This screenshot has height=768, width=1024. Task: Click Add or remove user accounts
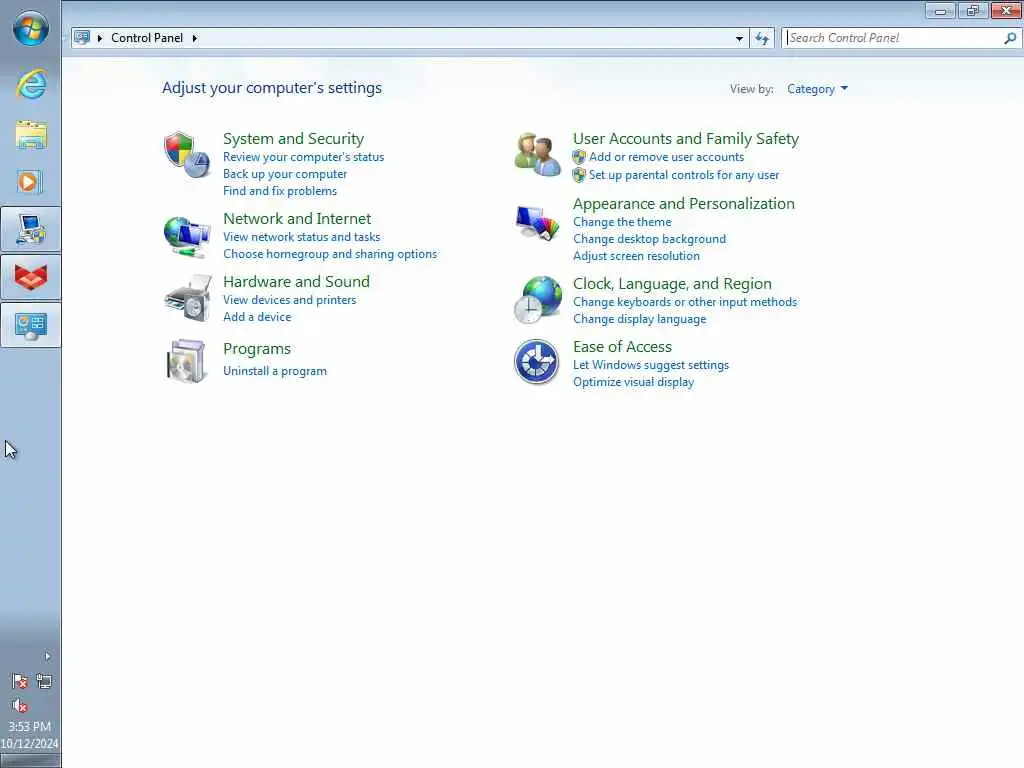click(x=666, y=157)
